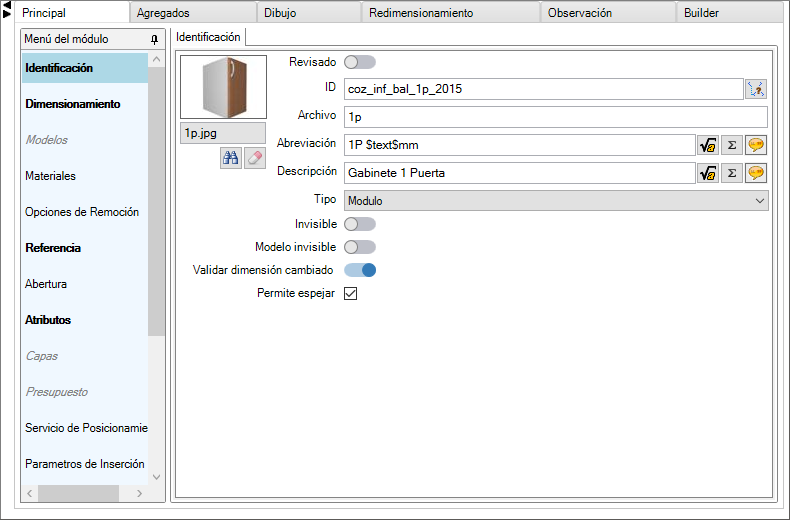The width and height of the screenshot is (806, 527).
Task: Click the left arrow of horizontal scrollbar
Action: click(30, 494)
